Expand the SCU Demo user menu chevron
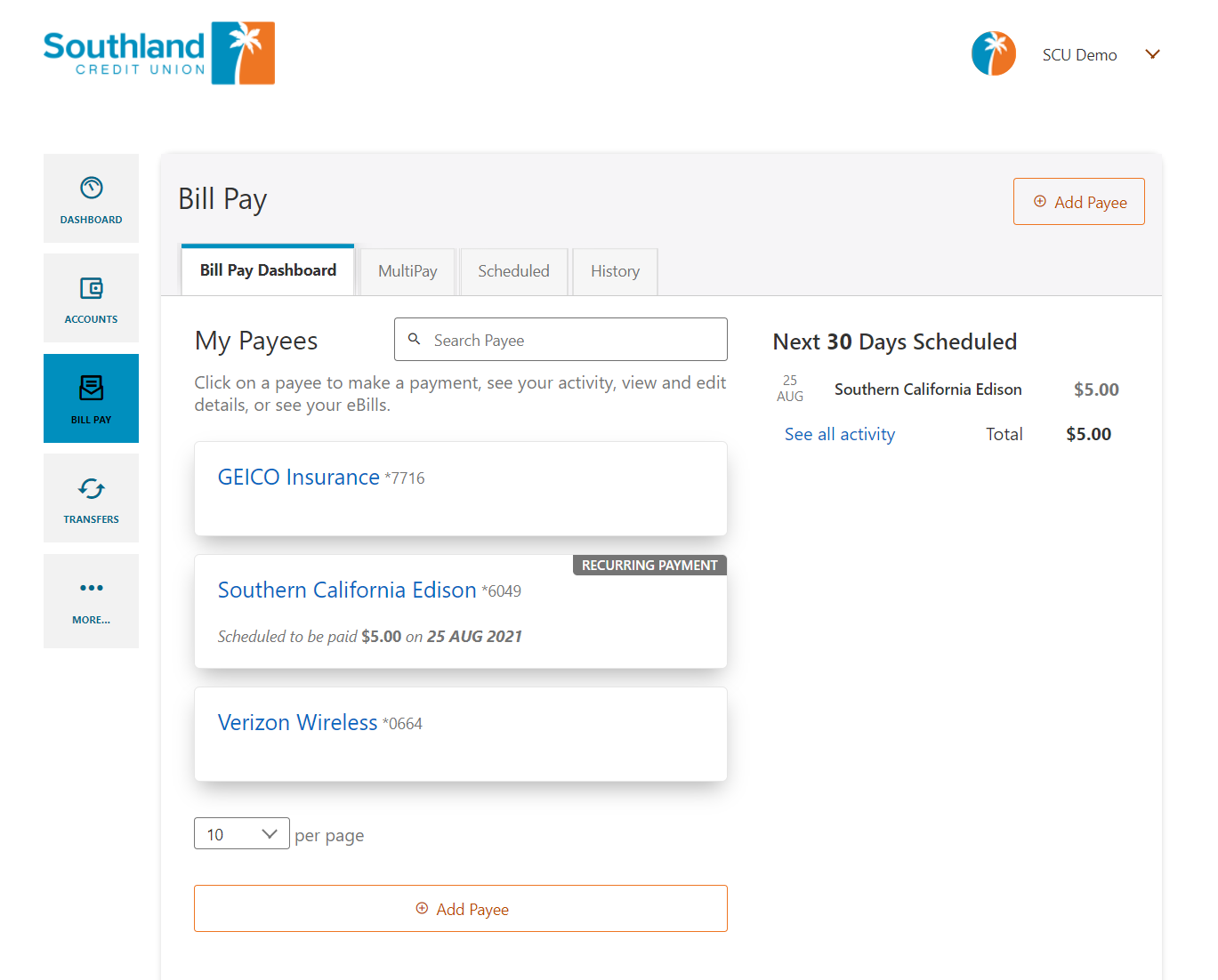 [x=1152, y=54]
